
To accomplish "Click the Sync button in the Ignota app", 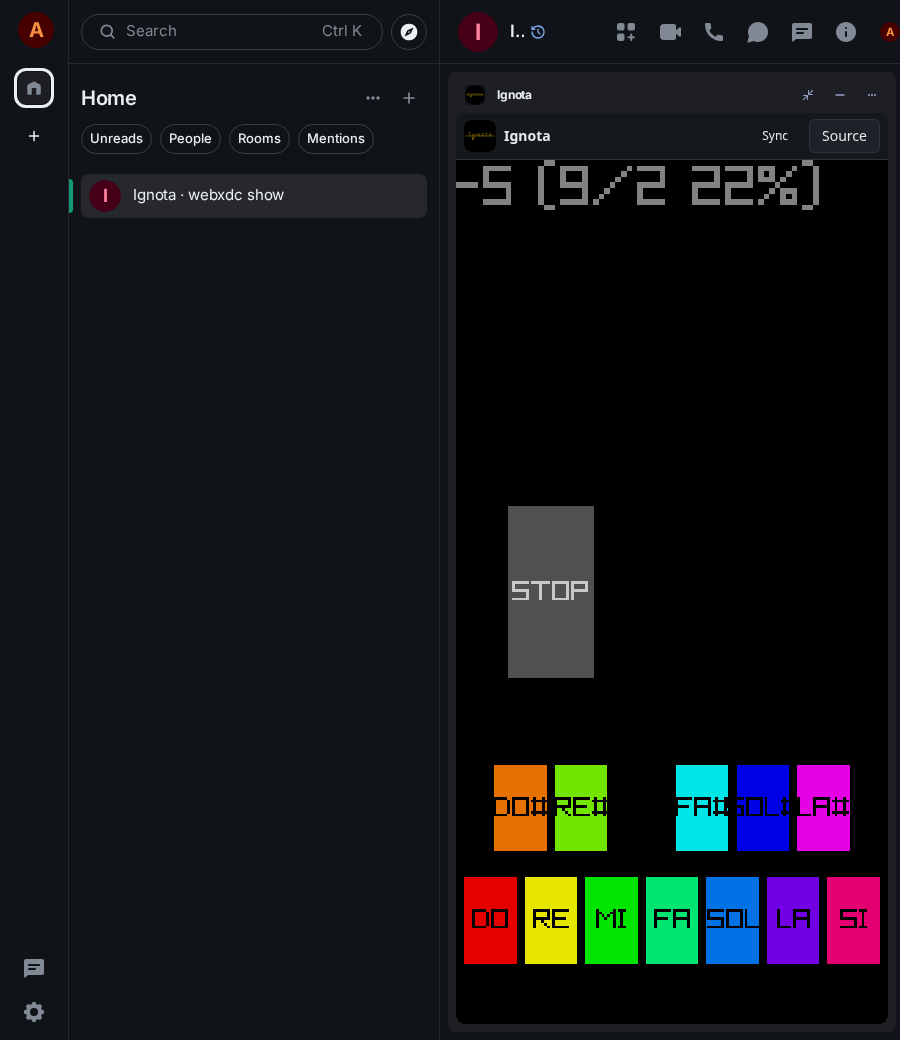I will 775,136.
